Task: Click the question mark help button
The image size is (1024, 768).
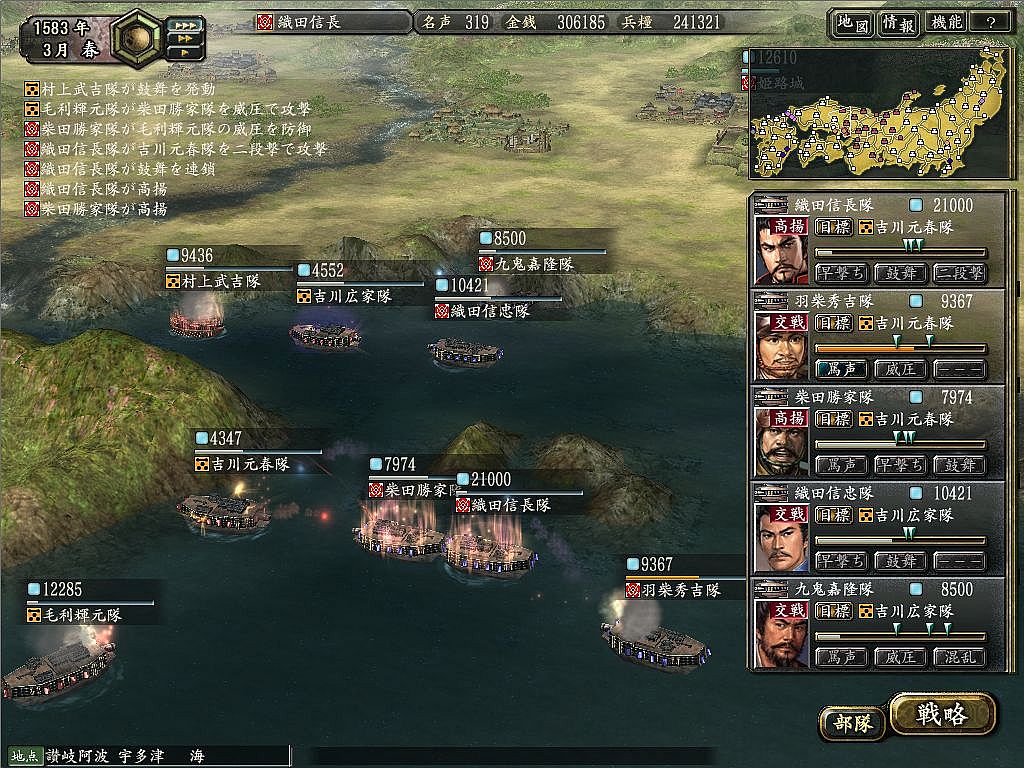Action: click(991, 23)
